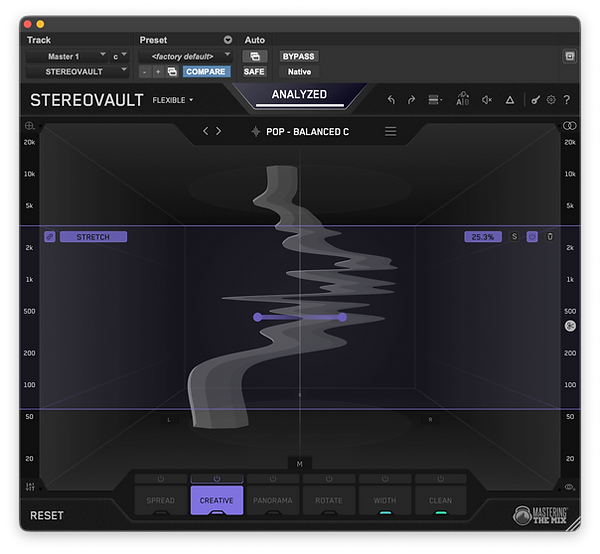Open the STEREOVAULT plugin selector dropdown
Screen dimensions: 600x554
[x=77, y=72]
